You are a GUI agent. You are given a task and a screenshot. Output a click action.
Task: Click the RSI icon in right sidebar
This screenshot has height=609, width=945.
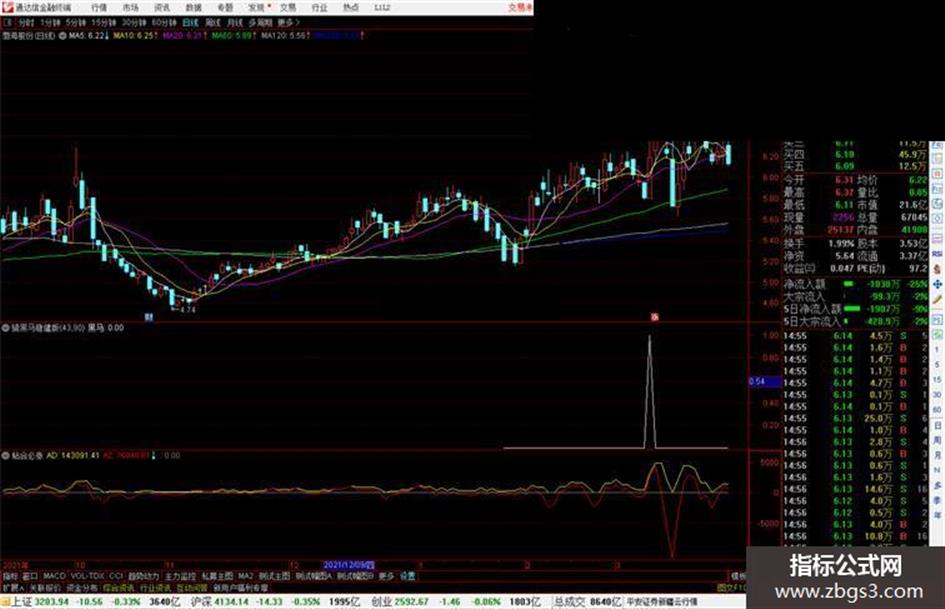937,254
